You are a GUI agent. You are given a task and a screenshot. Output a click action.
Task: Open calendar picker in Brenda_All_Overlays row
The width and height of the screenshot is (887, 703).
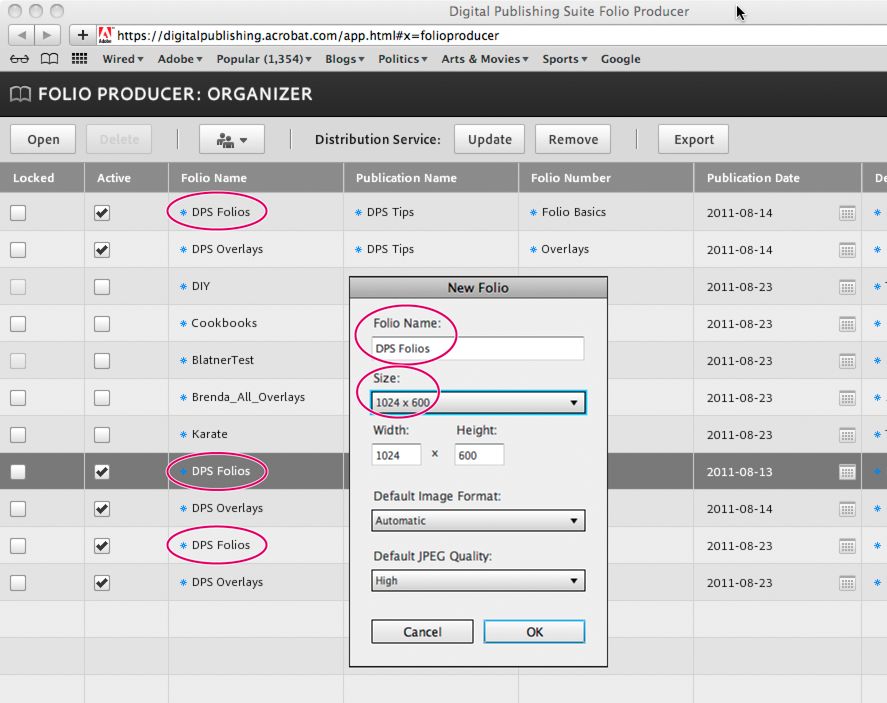point(847,398)
